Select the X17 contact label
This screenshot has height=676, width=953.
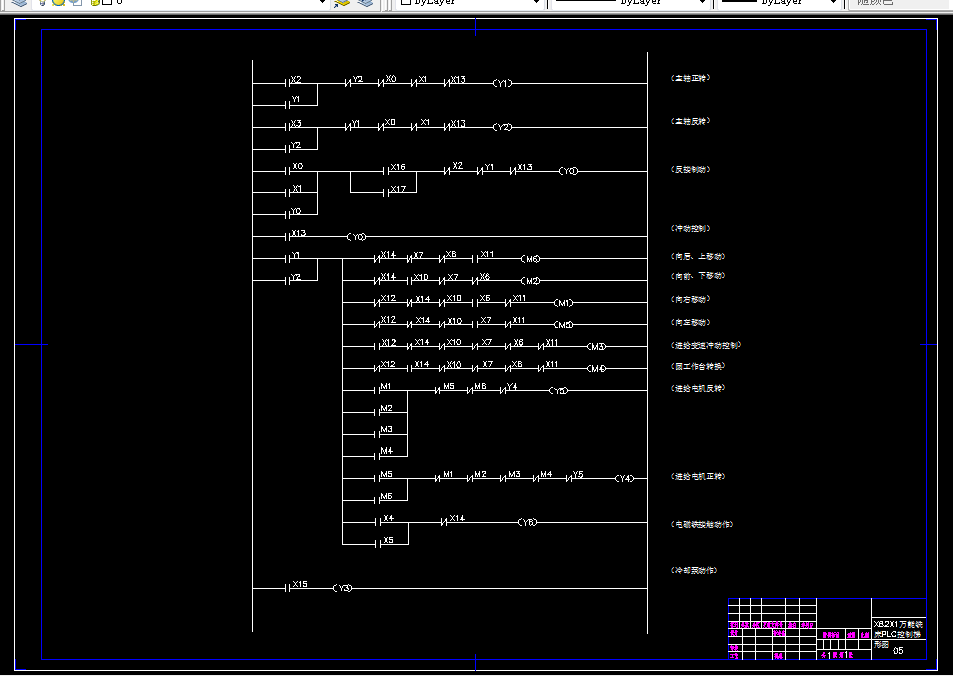[398, 189]
